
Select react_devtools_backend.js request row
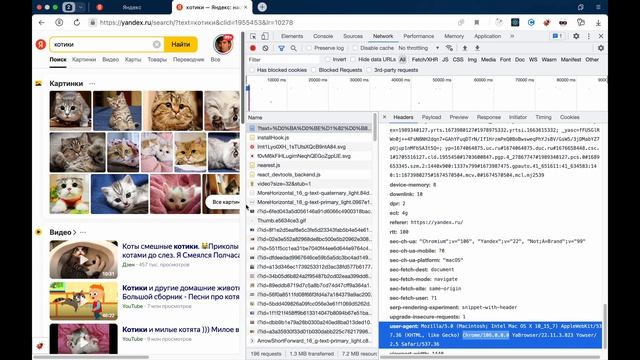pyautogui.click(x=310, y=175)
